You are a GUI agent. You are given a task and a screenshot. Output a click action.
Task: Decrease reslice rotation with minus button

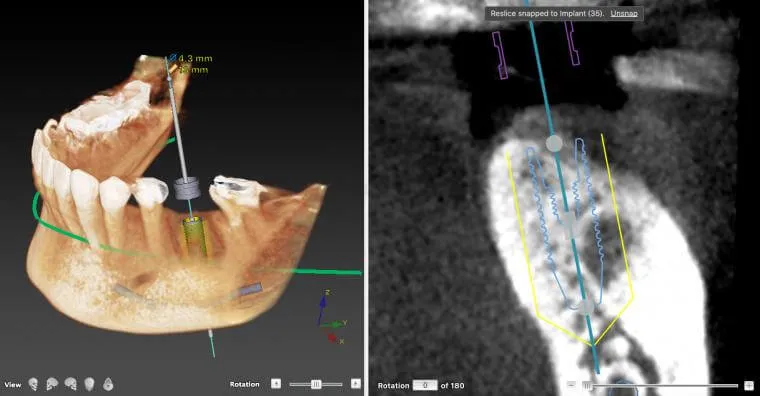[571, 385]
